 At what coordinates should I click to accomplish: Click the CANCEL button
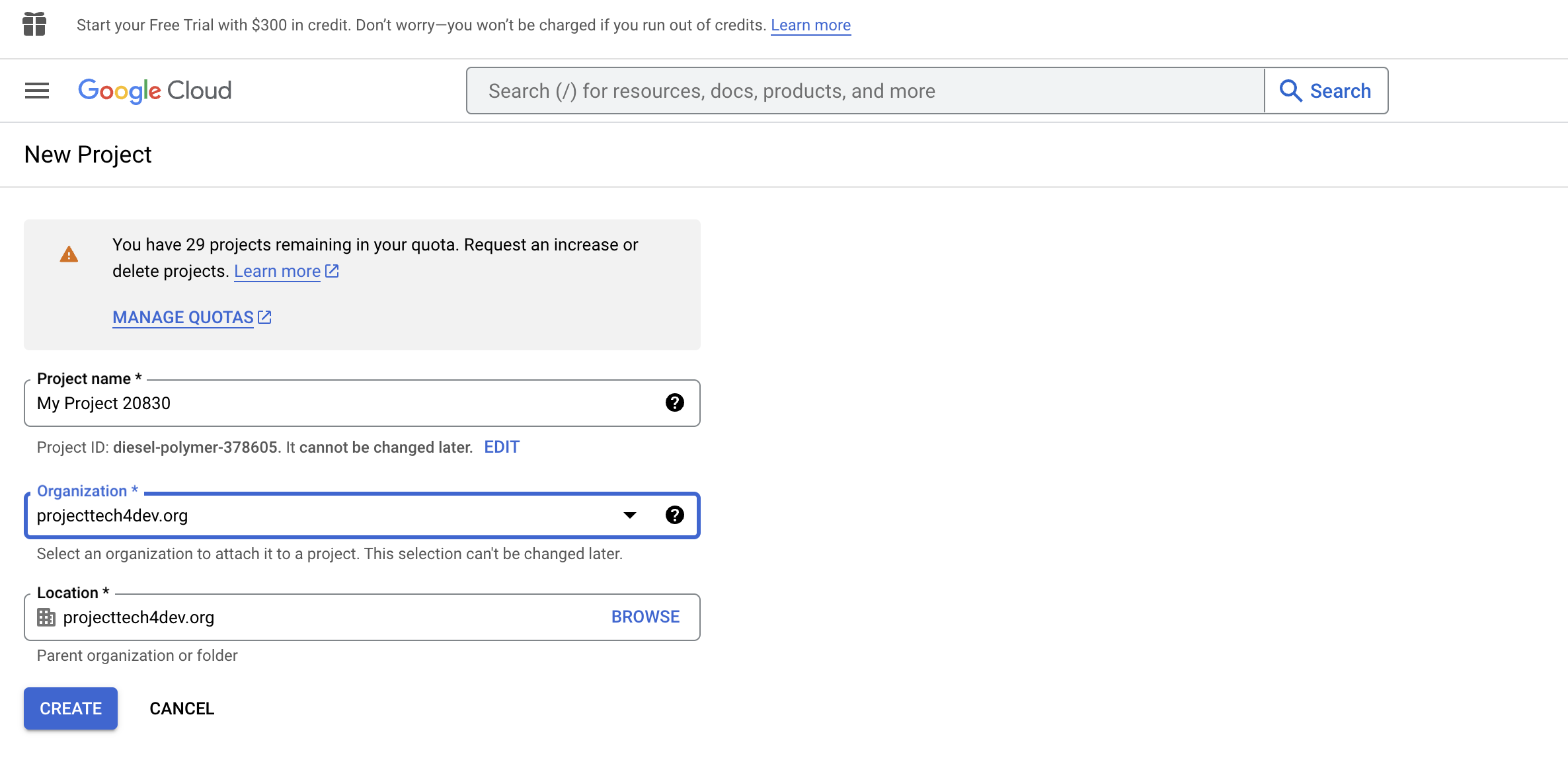tap(182, 708)
